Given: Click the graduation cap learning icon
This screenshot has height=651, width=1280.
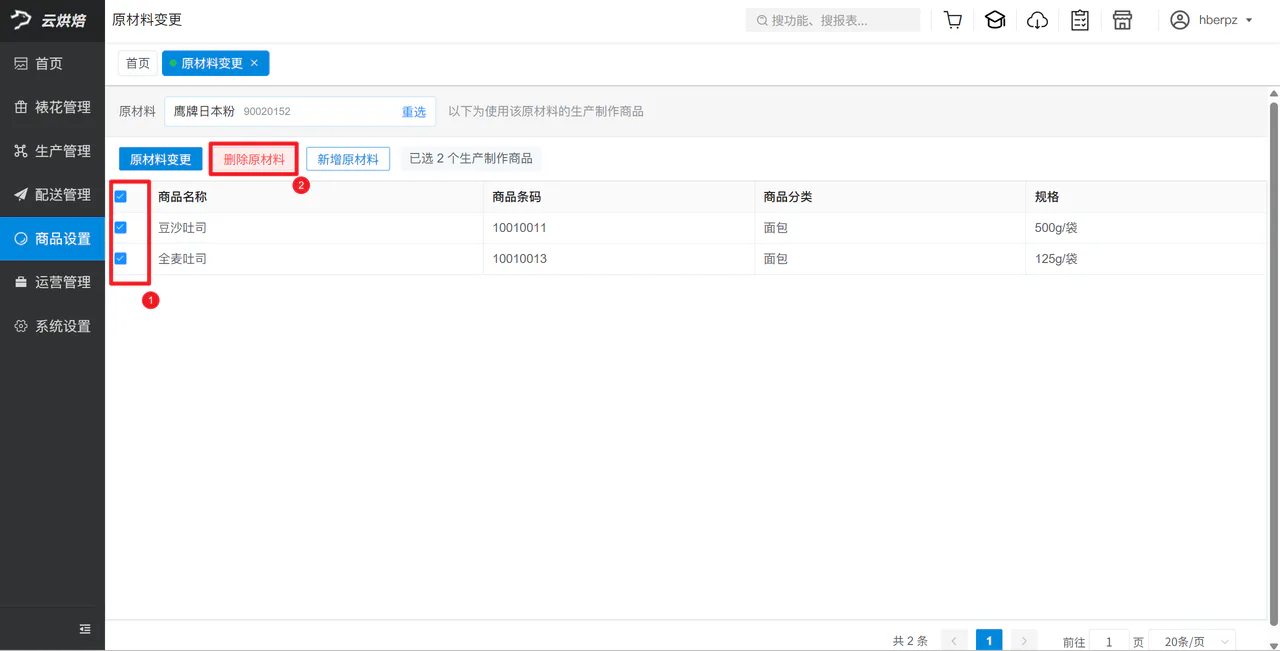Looking at the screenshot, I should [x=995, y=20].
